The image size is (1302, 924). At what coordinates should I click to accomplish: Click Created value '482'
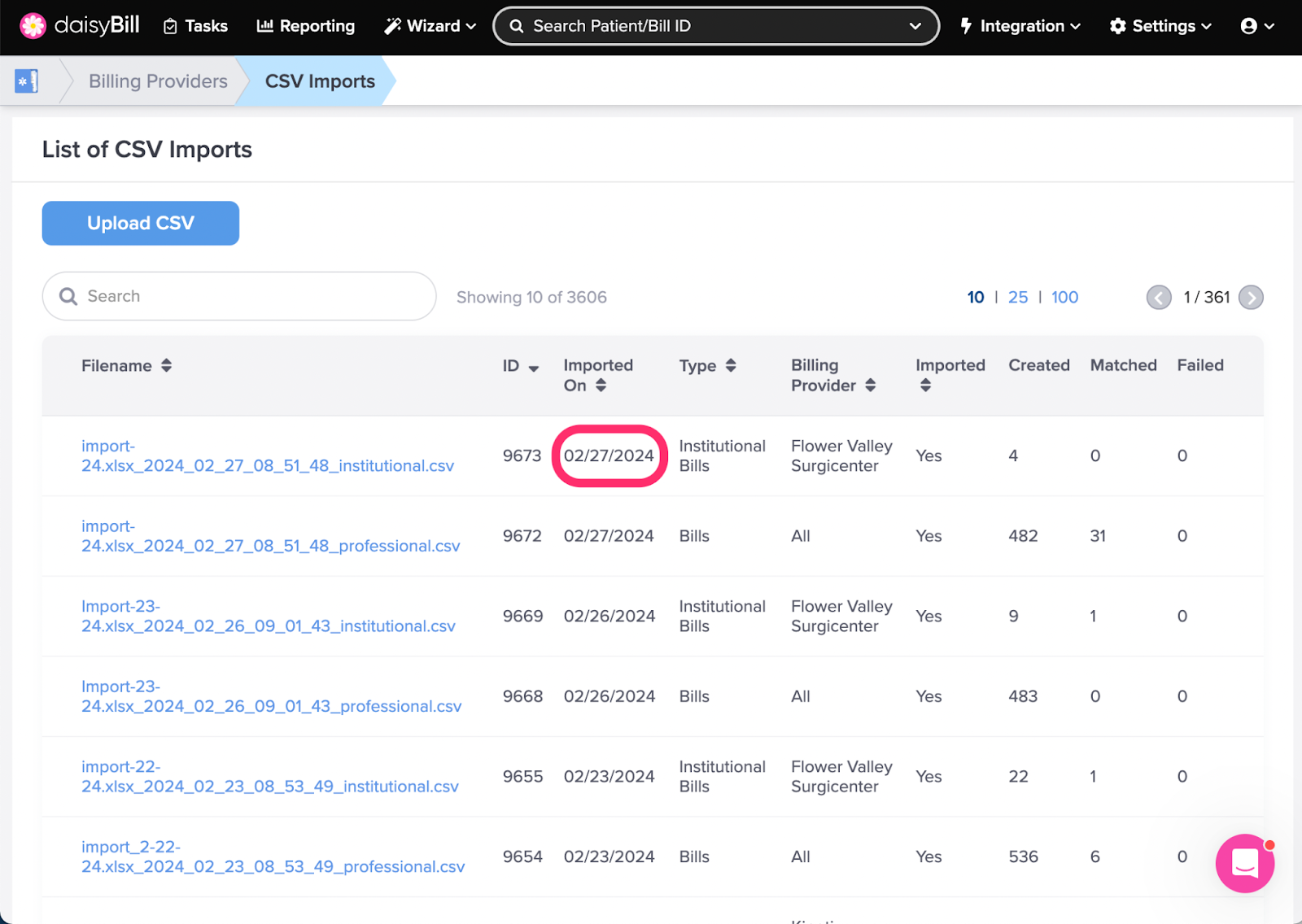click(x=1023, y=536)
